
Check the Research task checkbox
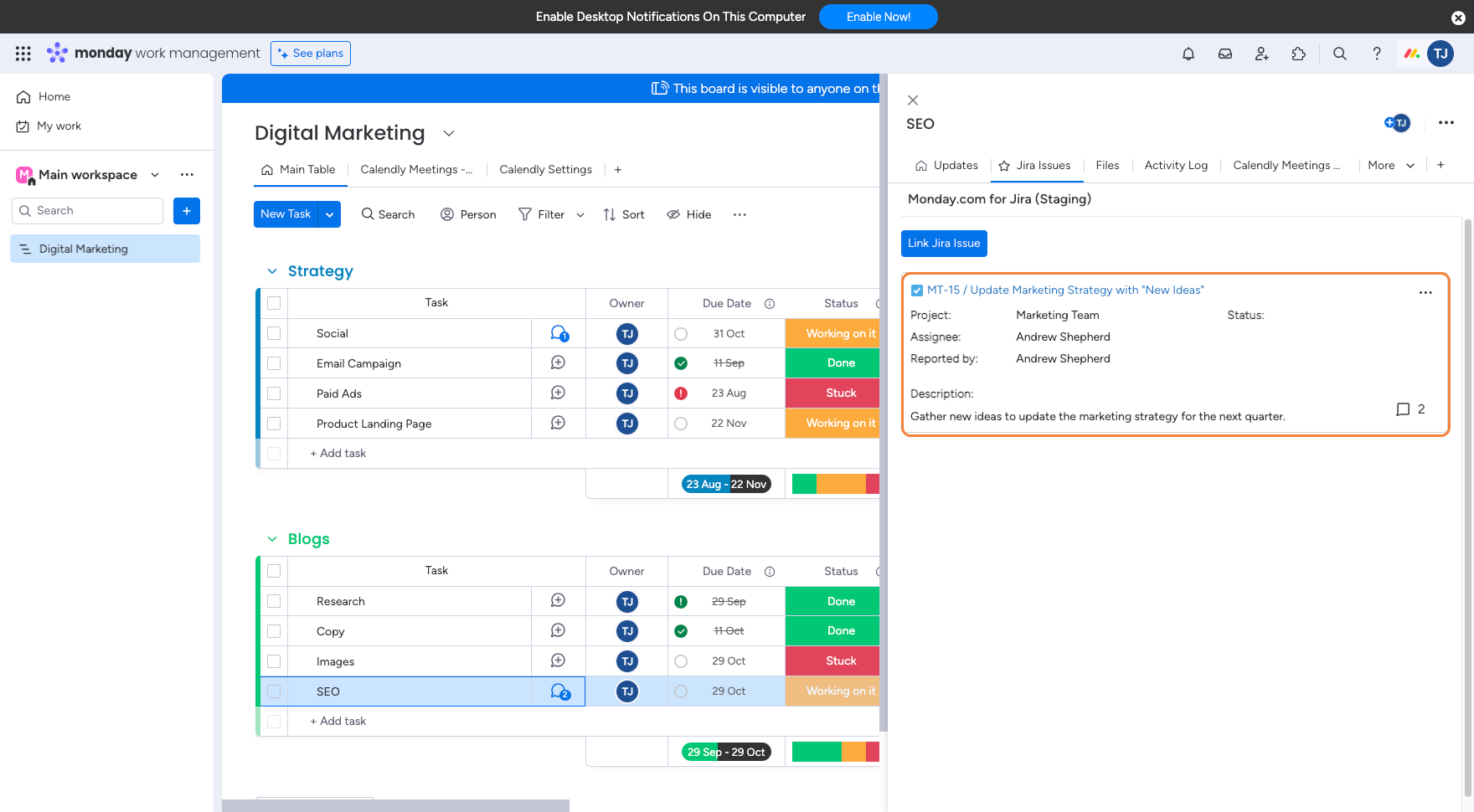(274, 601)
